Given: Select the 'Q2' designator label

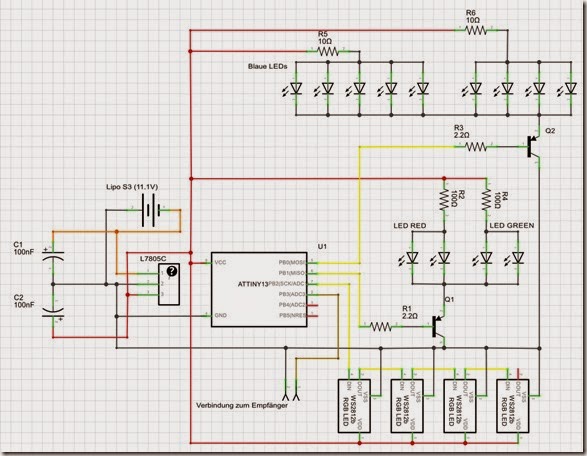Looking at the screenshot, I should 550,131.
